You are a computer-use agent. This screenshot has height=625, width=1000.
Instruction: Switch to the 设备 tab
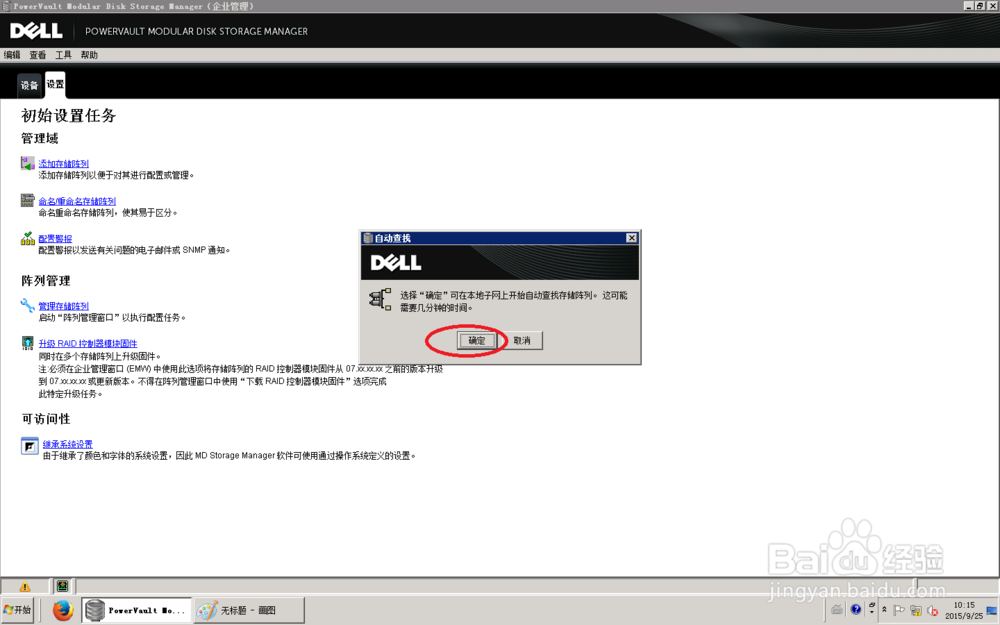29,85
